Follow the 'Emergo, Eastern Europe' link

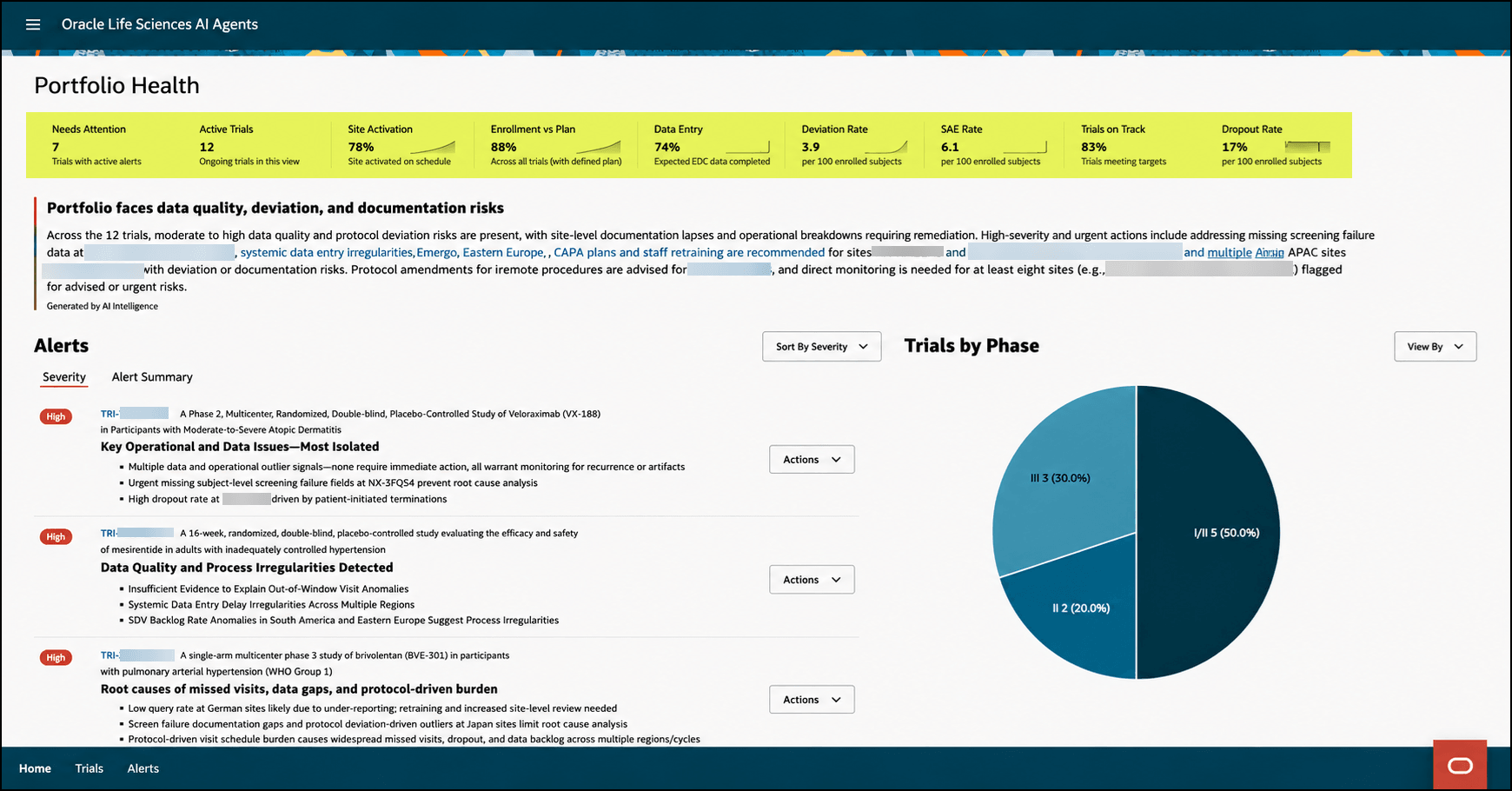(481, 252)
